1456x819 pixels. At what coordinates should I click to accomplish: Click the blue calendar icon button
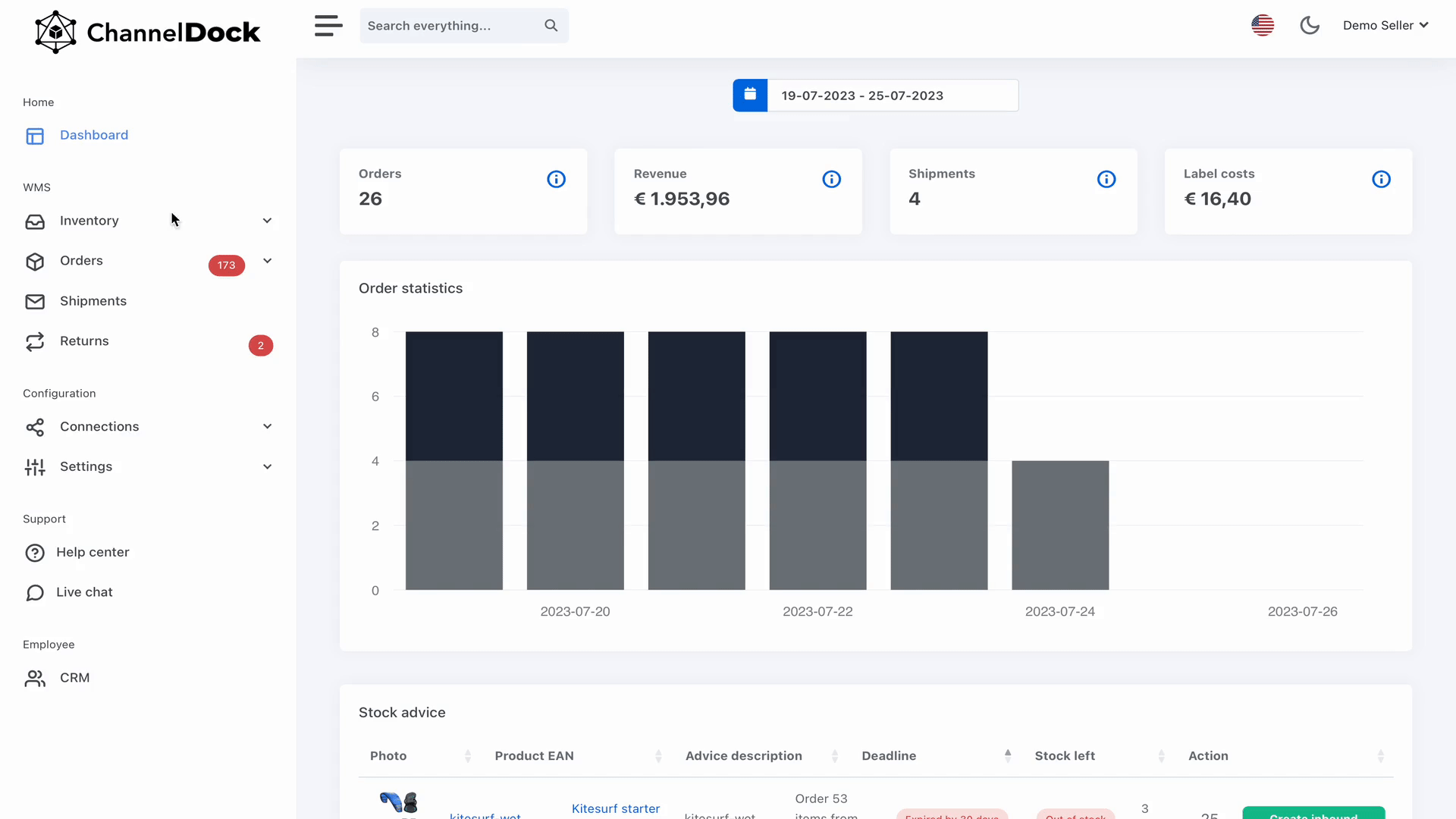750,95
